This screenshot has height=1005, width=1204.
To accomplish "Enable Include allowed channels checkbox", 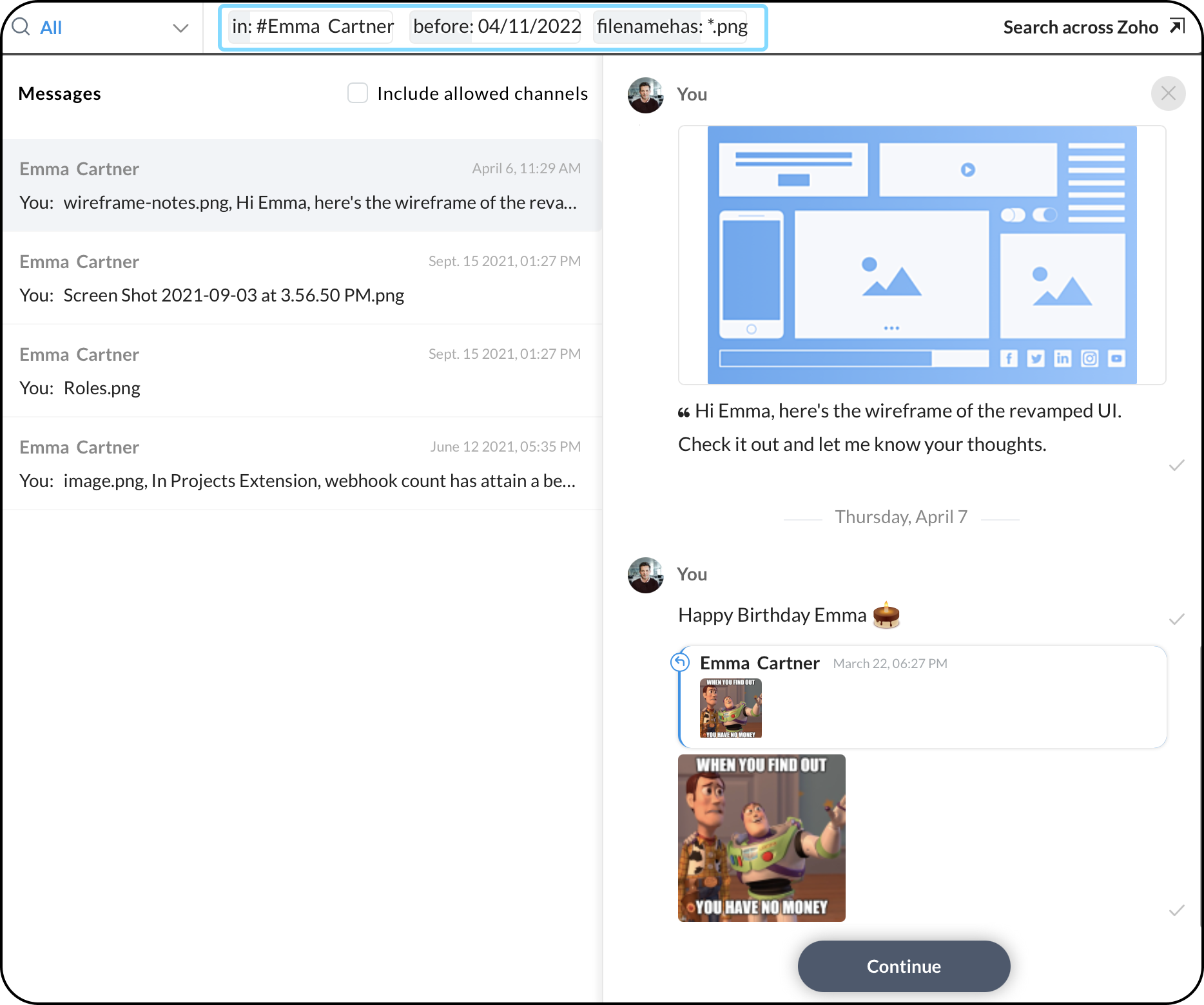I will (x=358, y=93).
